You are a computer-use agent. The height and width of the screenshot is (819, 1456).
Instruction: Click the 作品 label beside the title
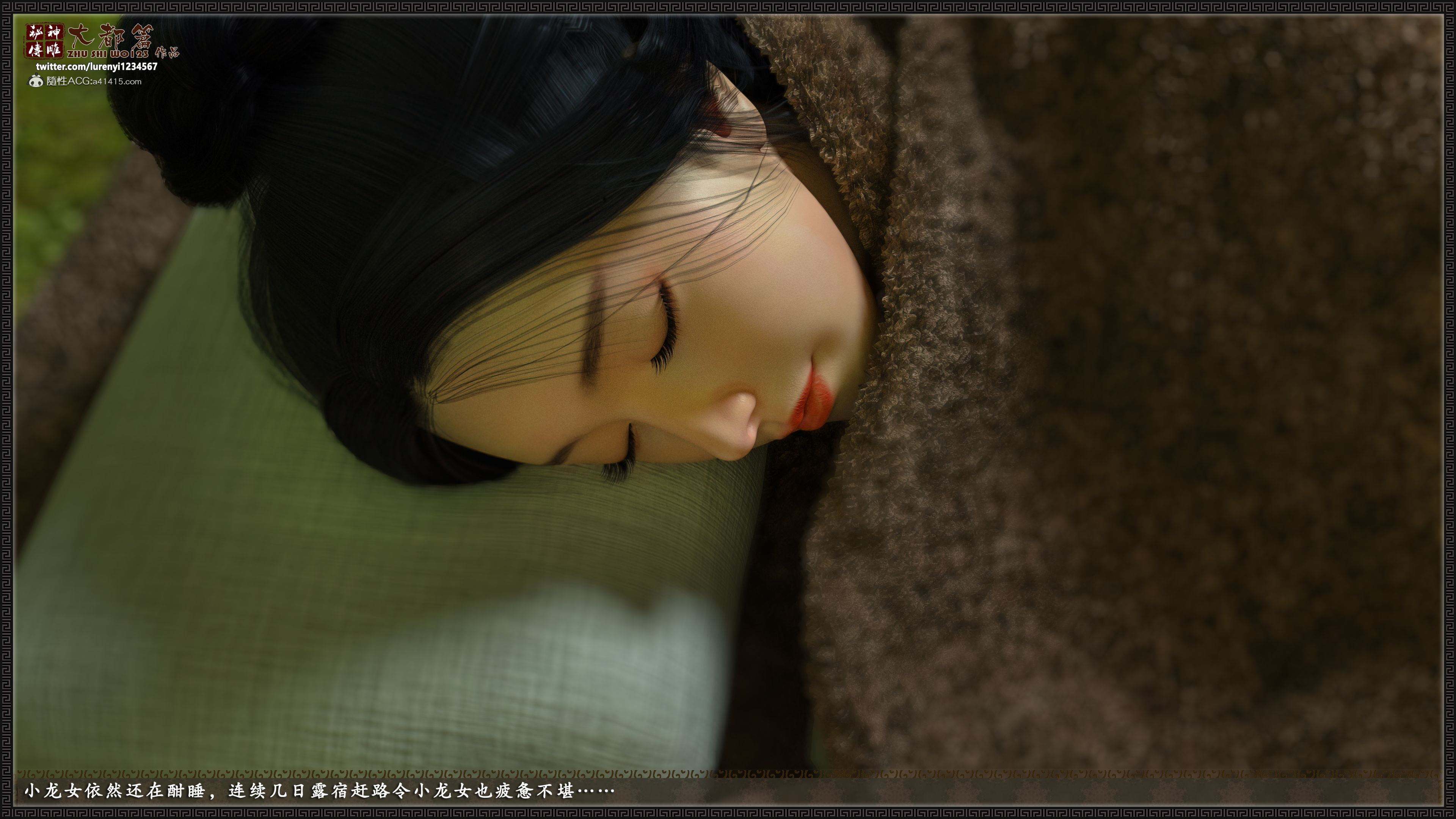click(x=167, y=53)
